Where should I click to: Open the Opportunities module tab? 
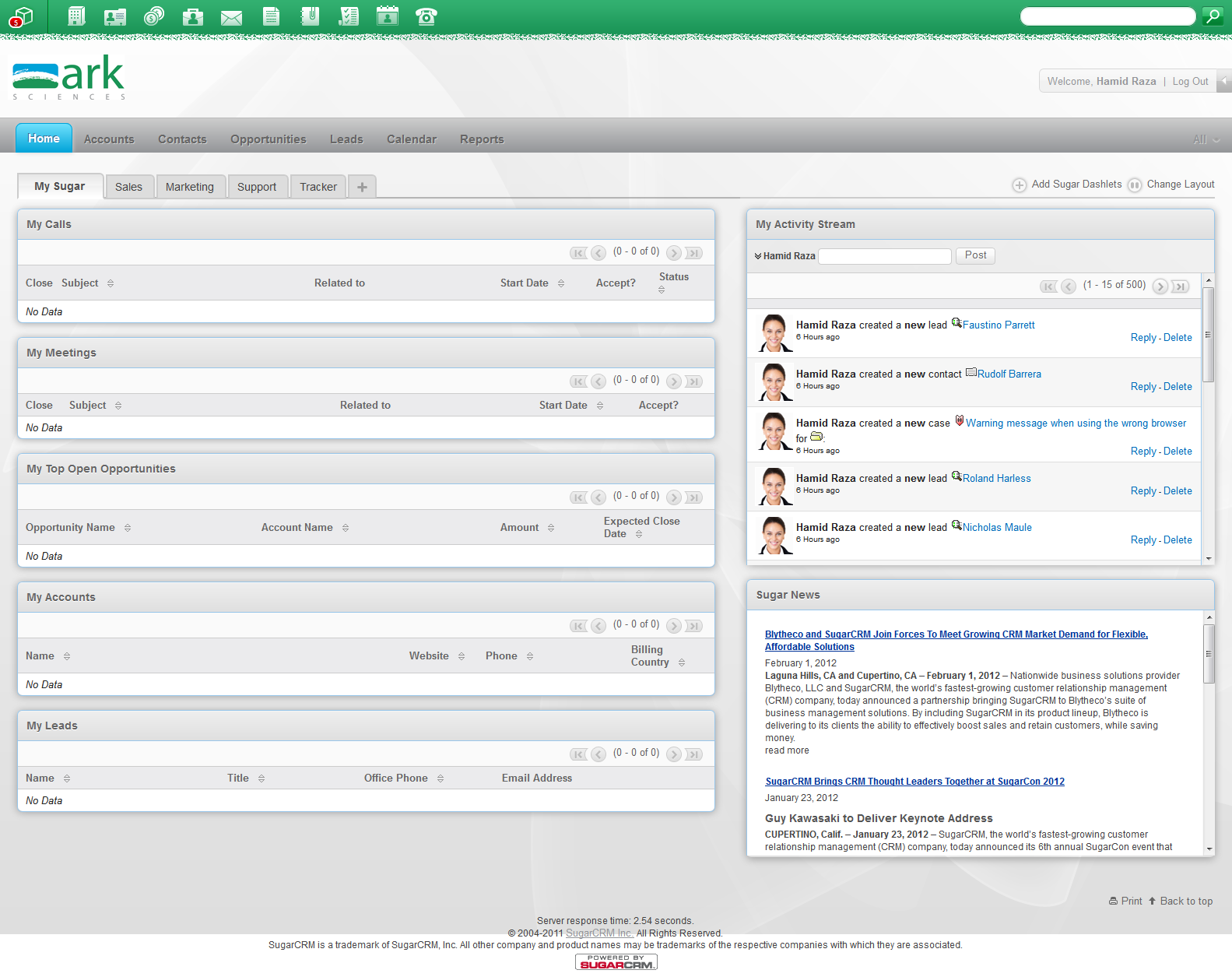(269, 139)
